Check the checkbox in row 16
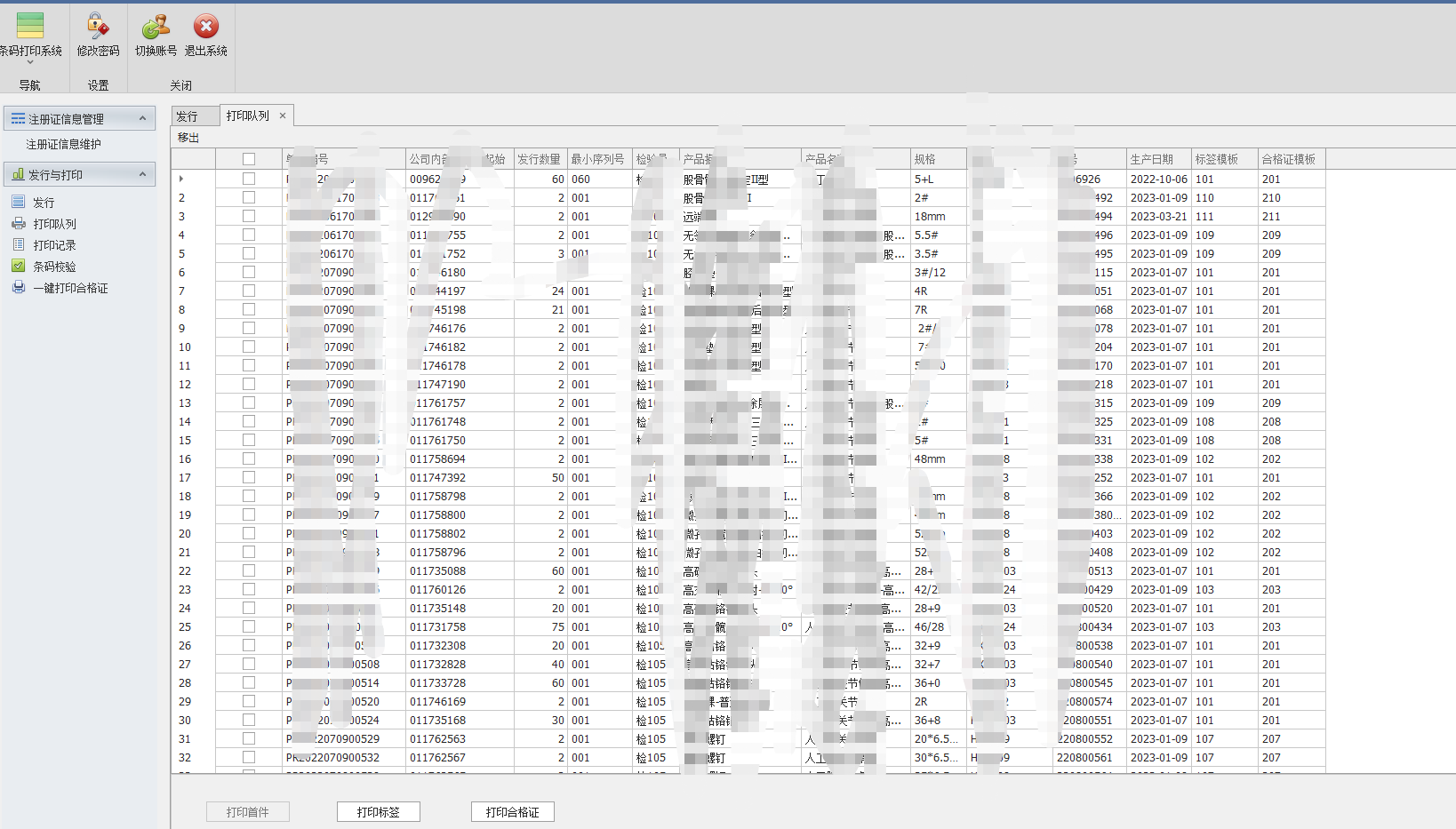 pos(249,458)
